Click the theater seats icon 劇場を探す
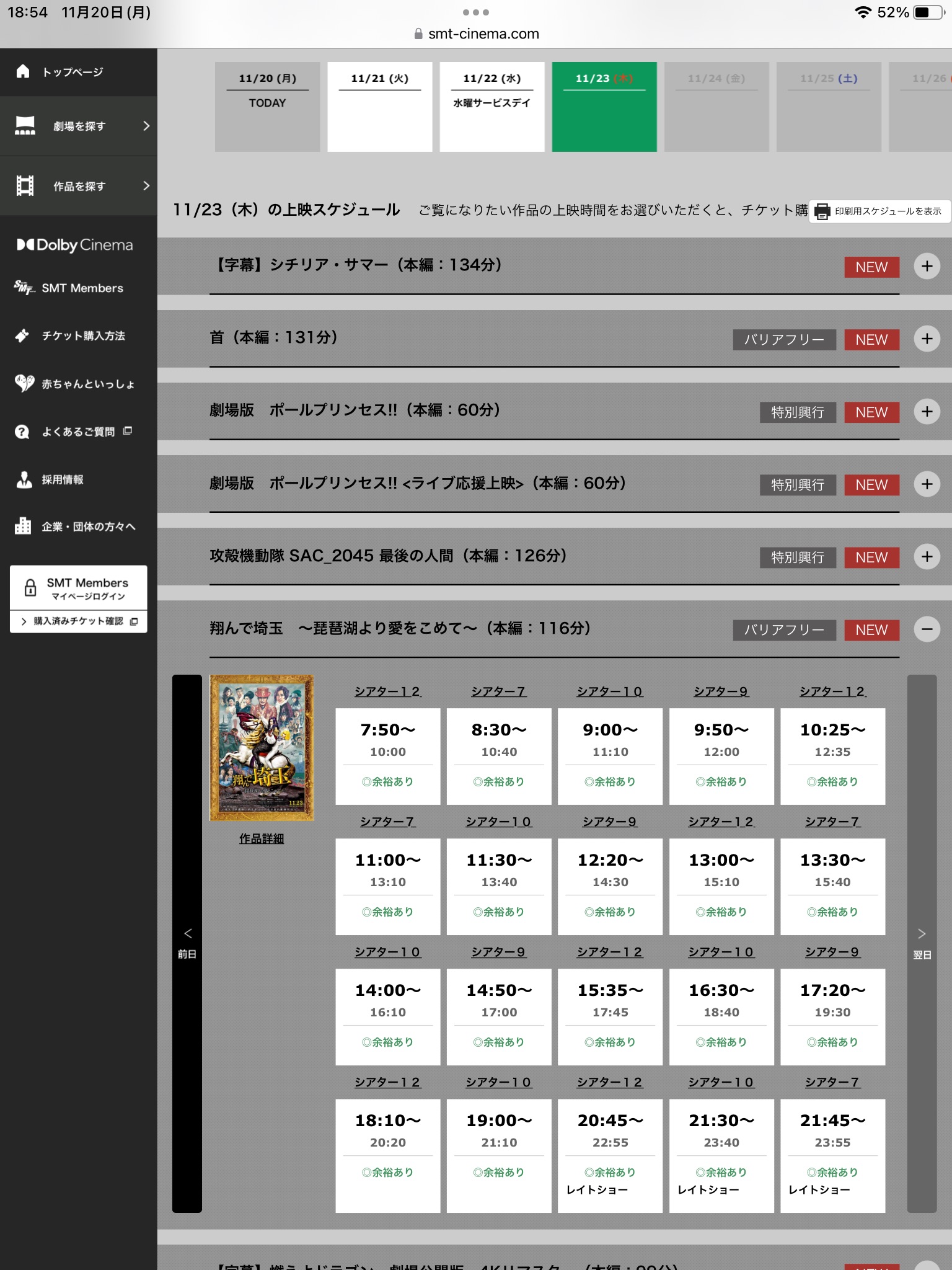952x1270 pixels. coord(25,126)
